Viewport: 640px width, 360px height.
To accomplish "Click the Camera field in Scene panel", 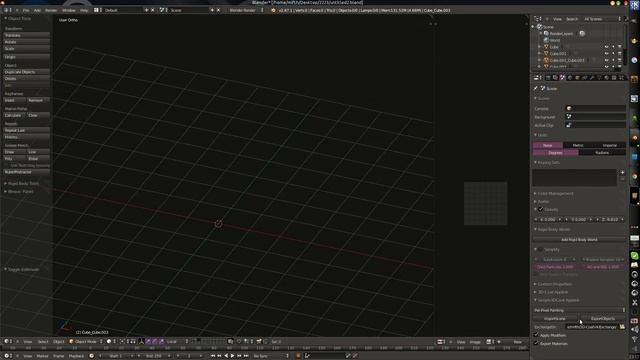I will tap(596, 108).
